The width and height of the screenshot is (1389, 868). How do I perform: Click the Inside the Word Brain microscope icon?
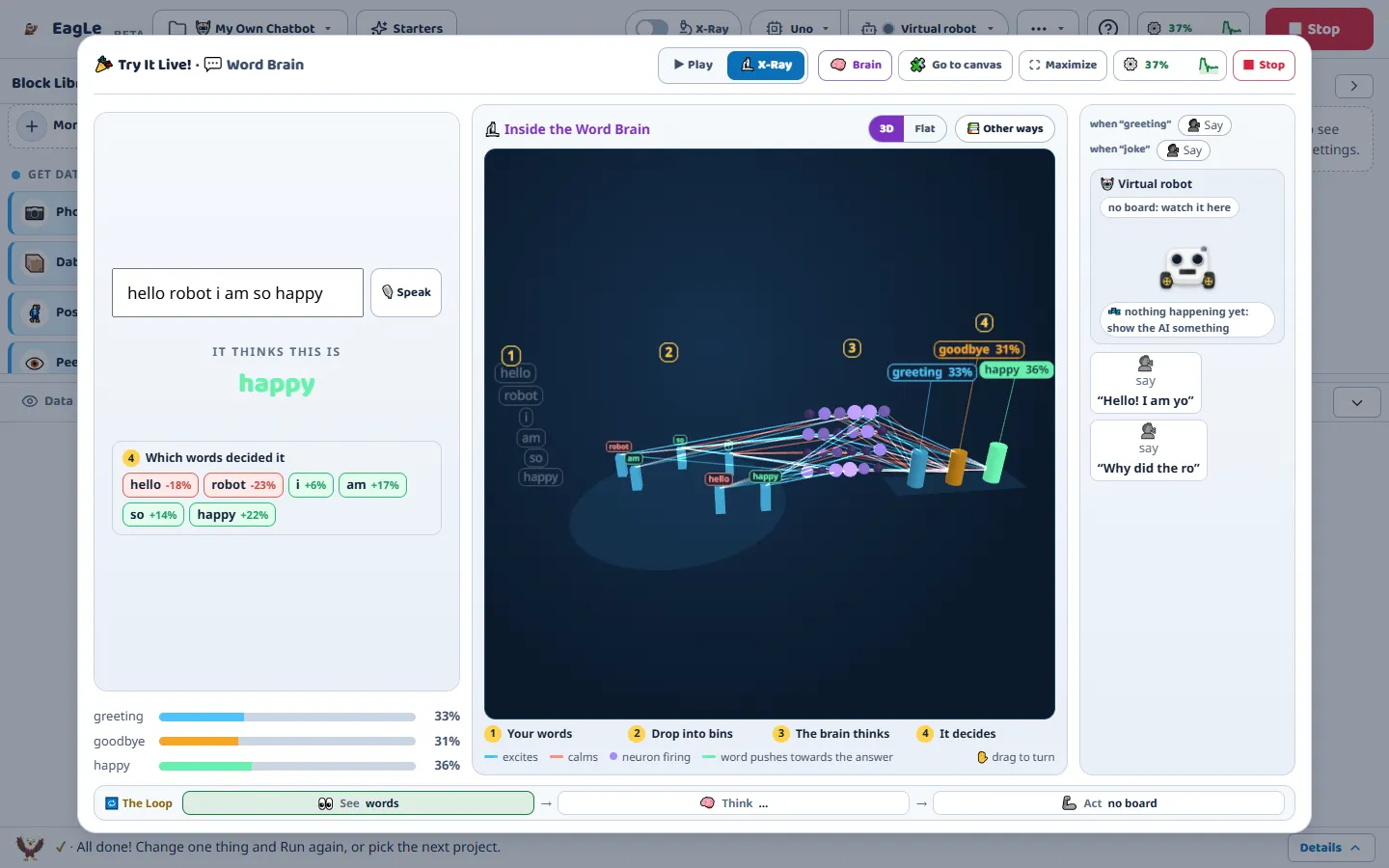pos(492,129)
